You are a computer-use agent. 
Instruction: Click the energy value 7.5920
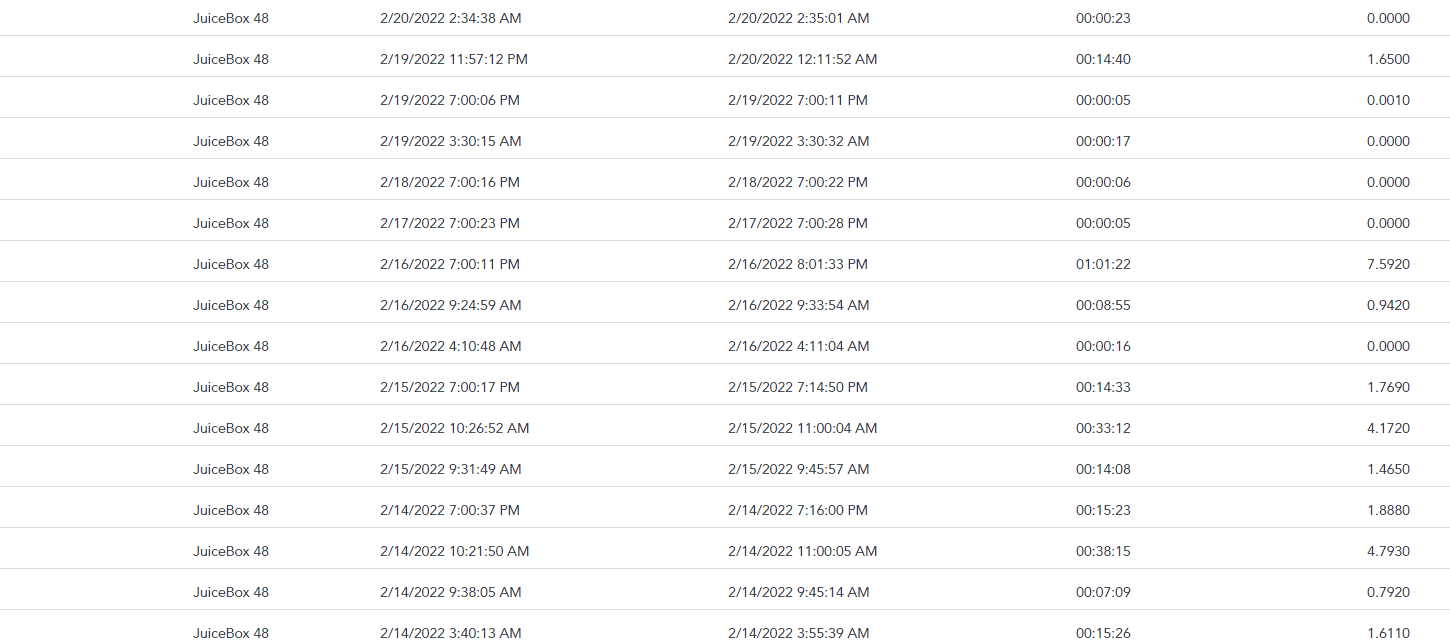coord(1388,264)
